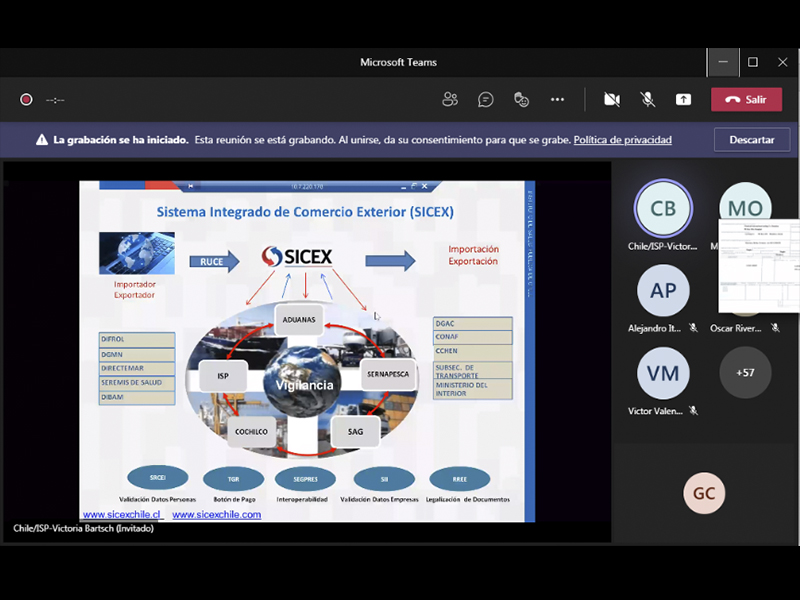Open the www.sicexchile.com link in slide

(216, 514)
